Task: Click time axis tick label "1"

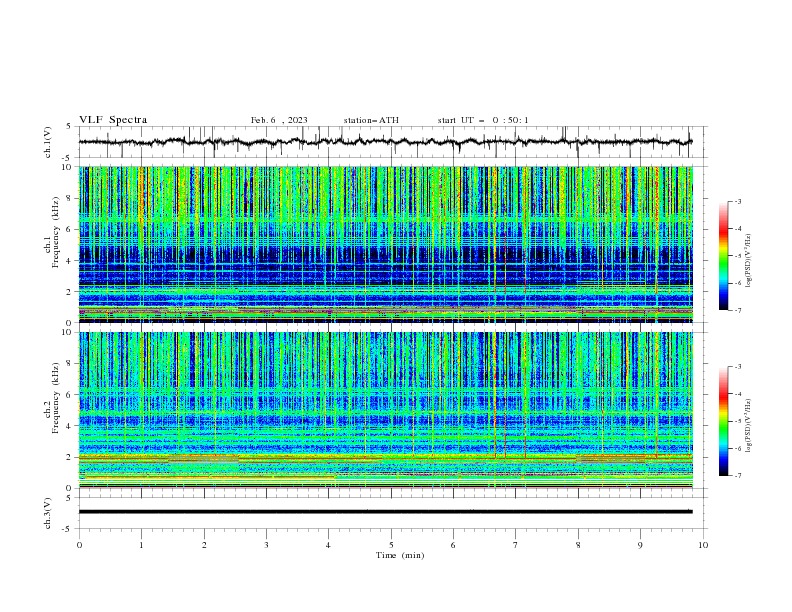Action: 141,545
